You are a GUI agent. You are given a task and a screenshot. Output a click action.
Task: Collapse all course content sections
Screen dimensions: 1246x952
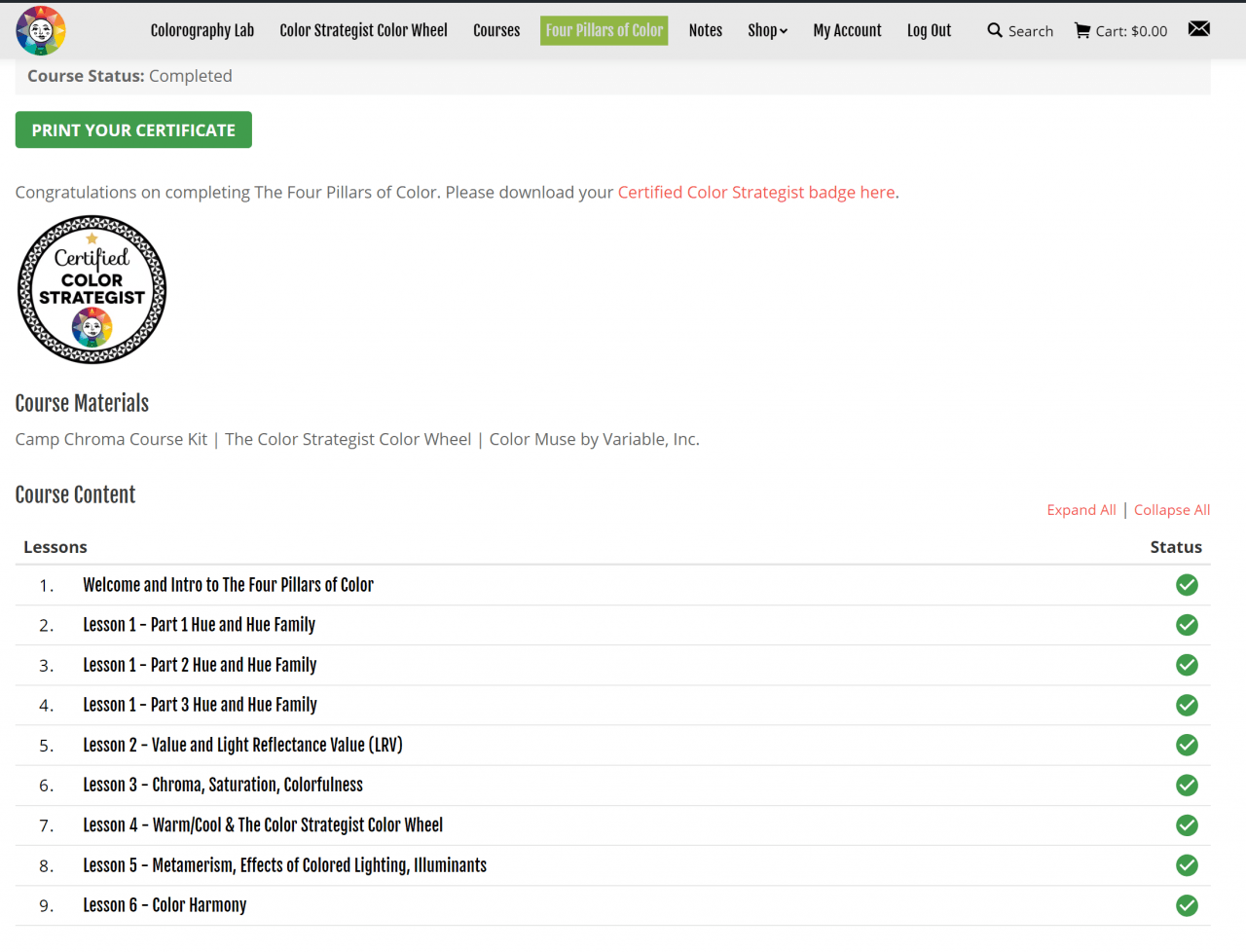pos(1172,509)
